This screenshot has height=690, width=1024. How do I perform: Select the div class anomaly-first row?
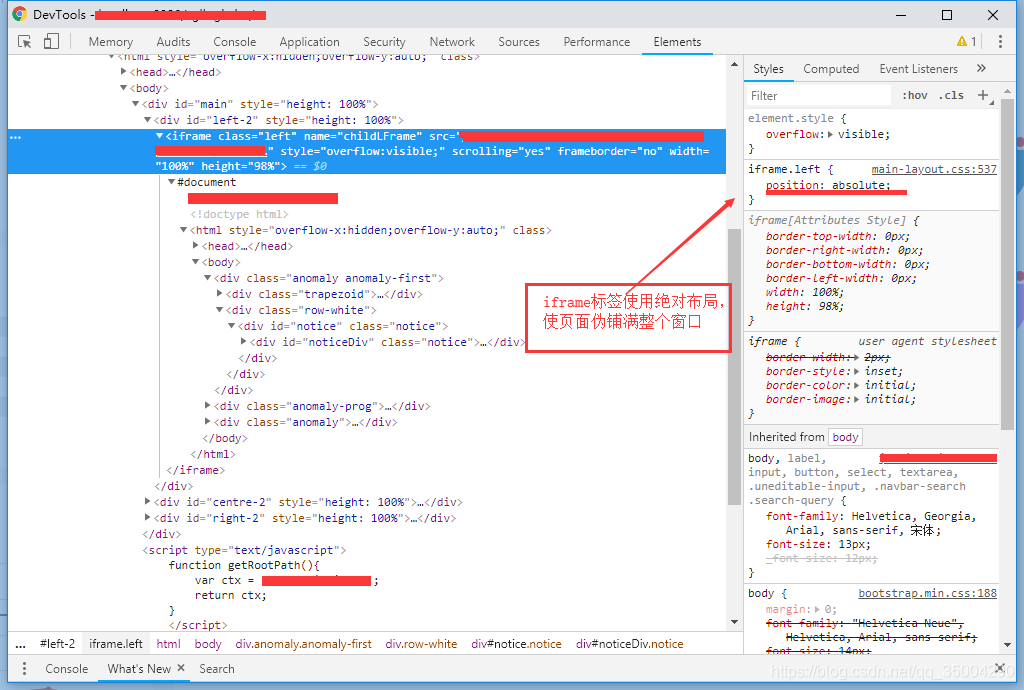click(x=328, y=278)
